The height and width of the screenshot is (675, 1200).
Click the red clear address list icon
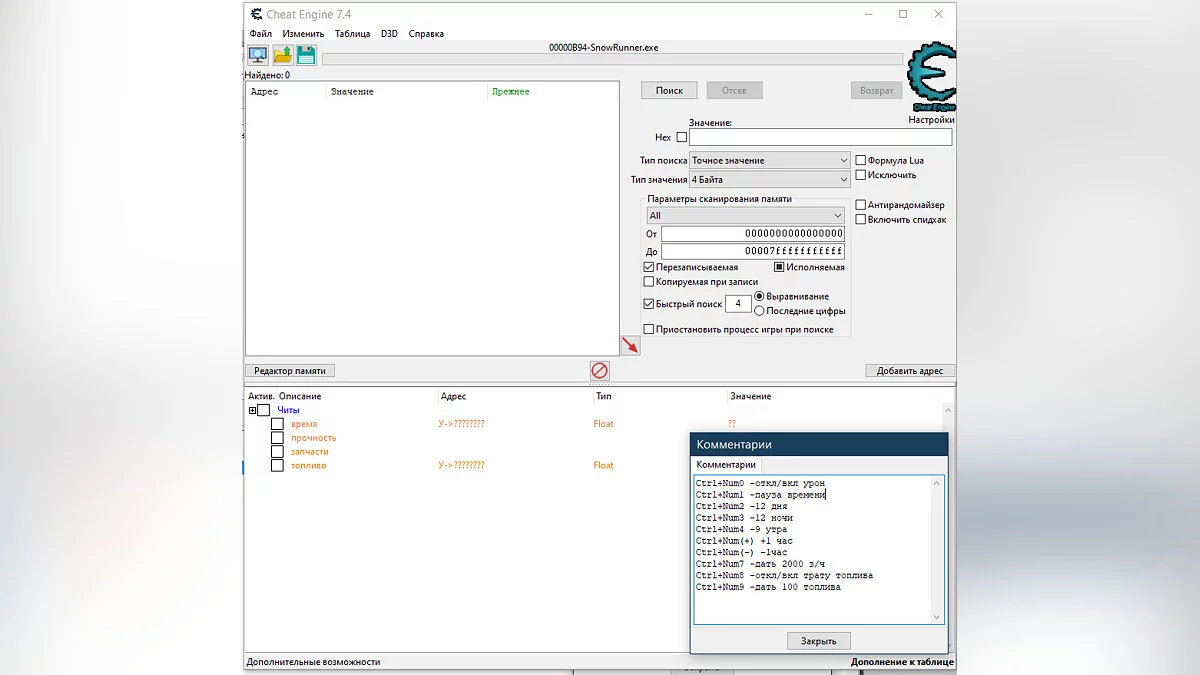(599, 371)
